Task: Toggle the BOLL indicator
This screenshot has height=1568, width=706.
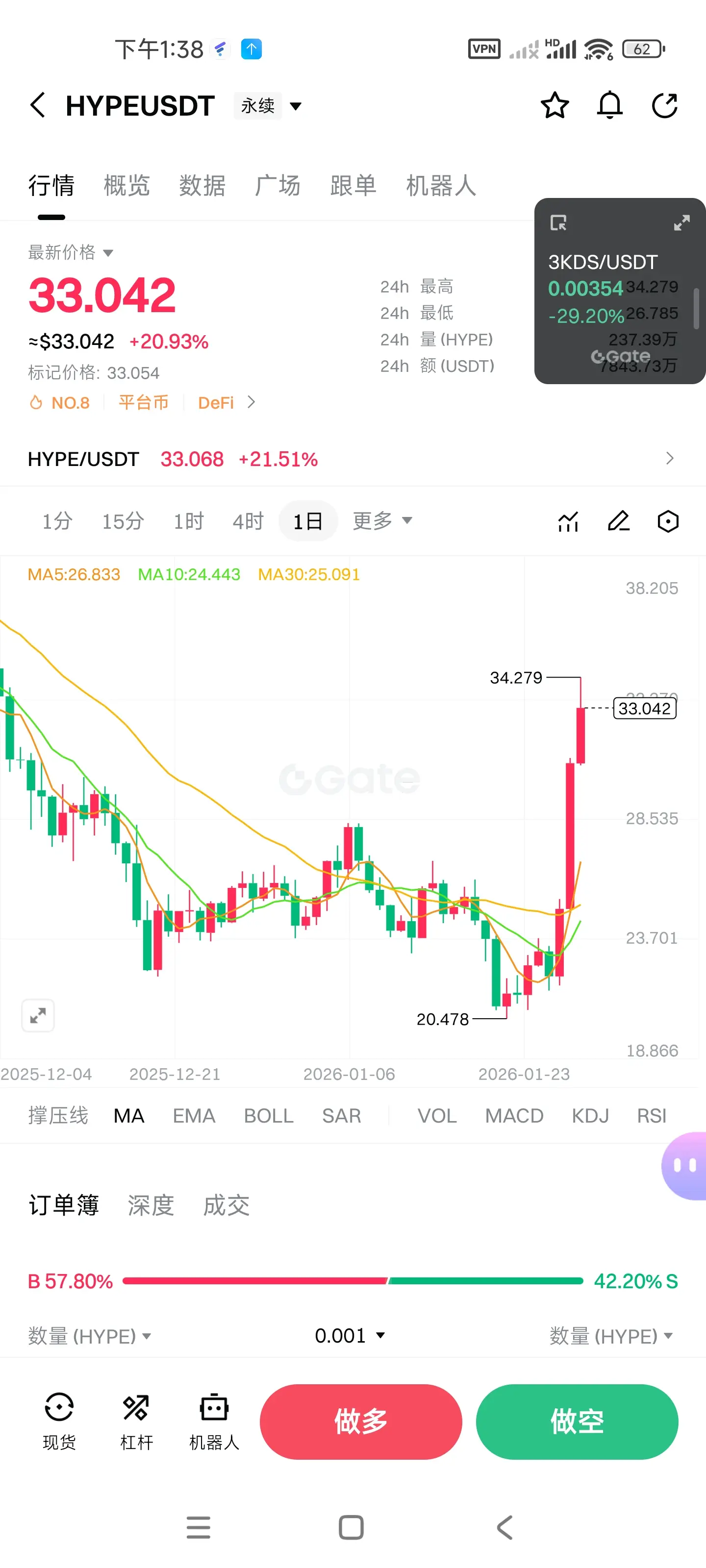Action: (x=269, y=1116)
